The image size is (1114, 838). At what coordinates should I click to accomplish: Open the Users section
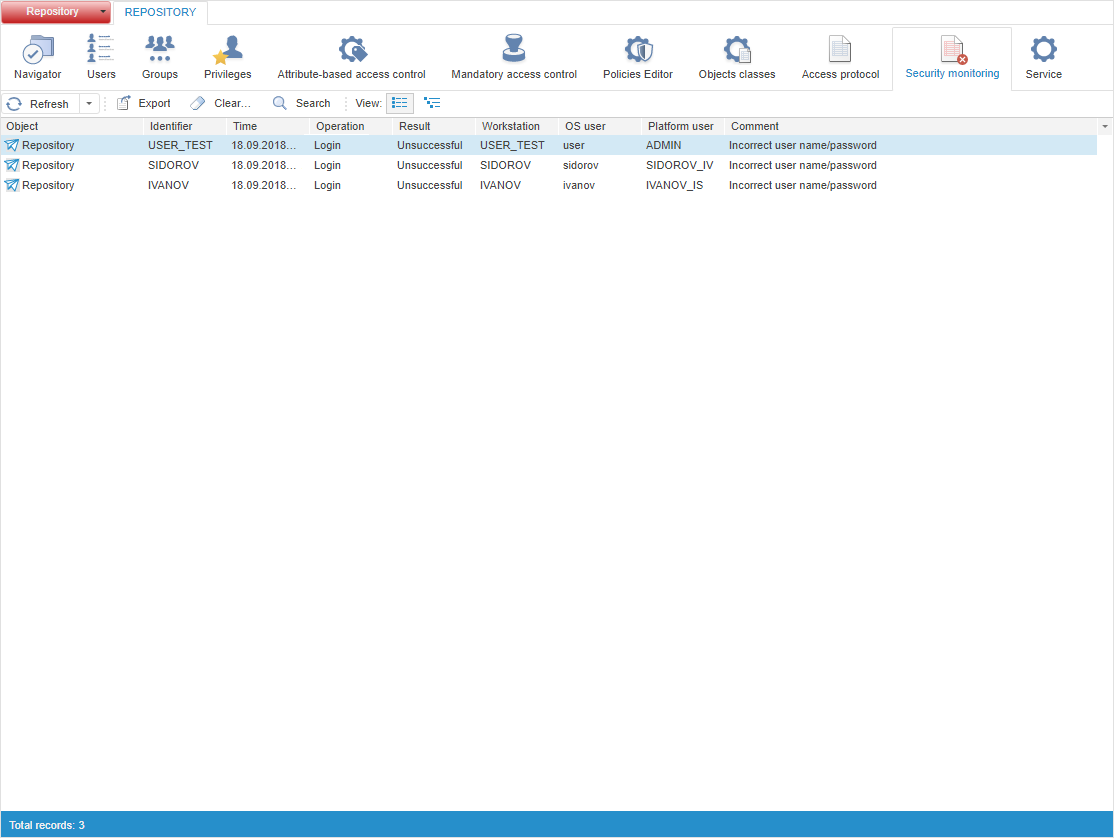coord(101,58)
